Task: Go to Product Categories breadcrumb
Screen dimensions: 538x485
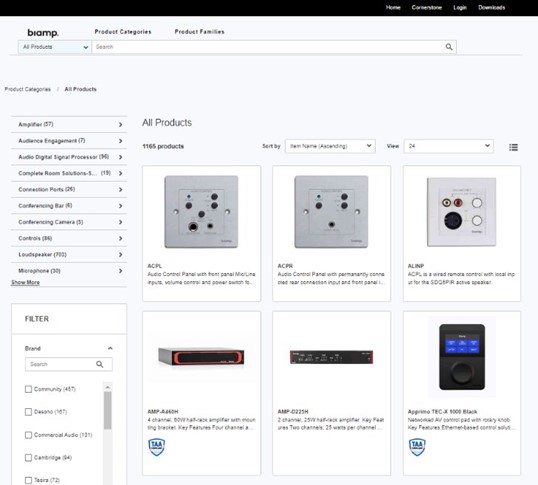Action: pyautogui.click(x=27, y=89)
